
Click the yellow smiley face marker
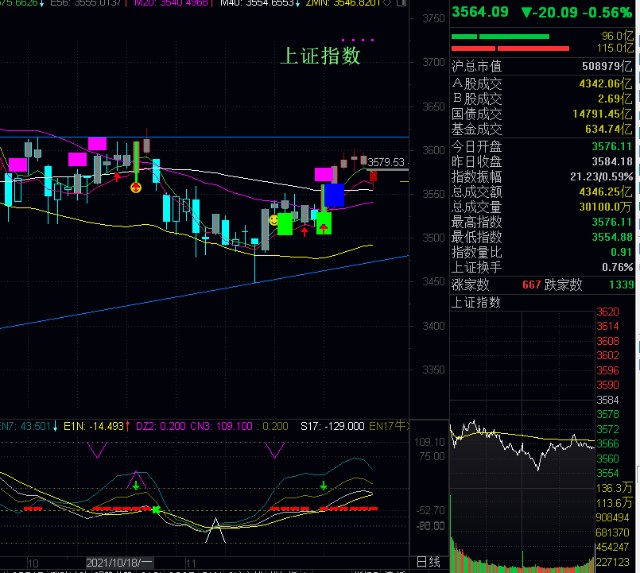(x=274, y=221)
